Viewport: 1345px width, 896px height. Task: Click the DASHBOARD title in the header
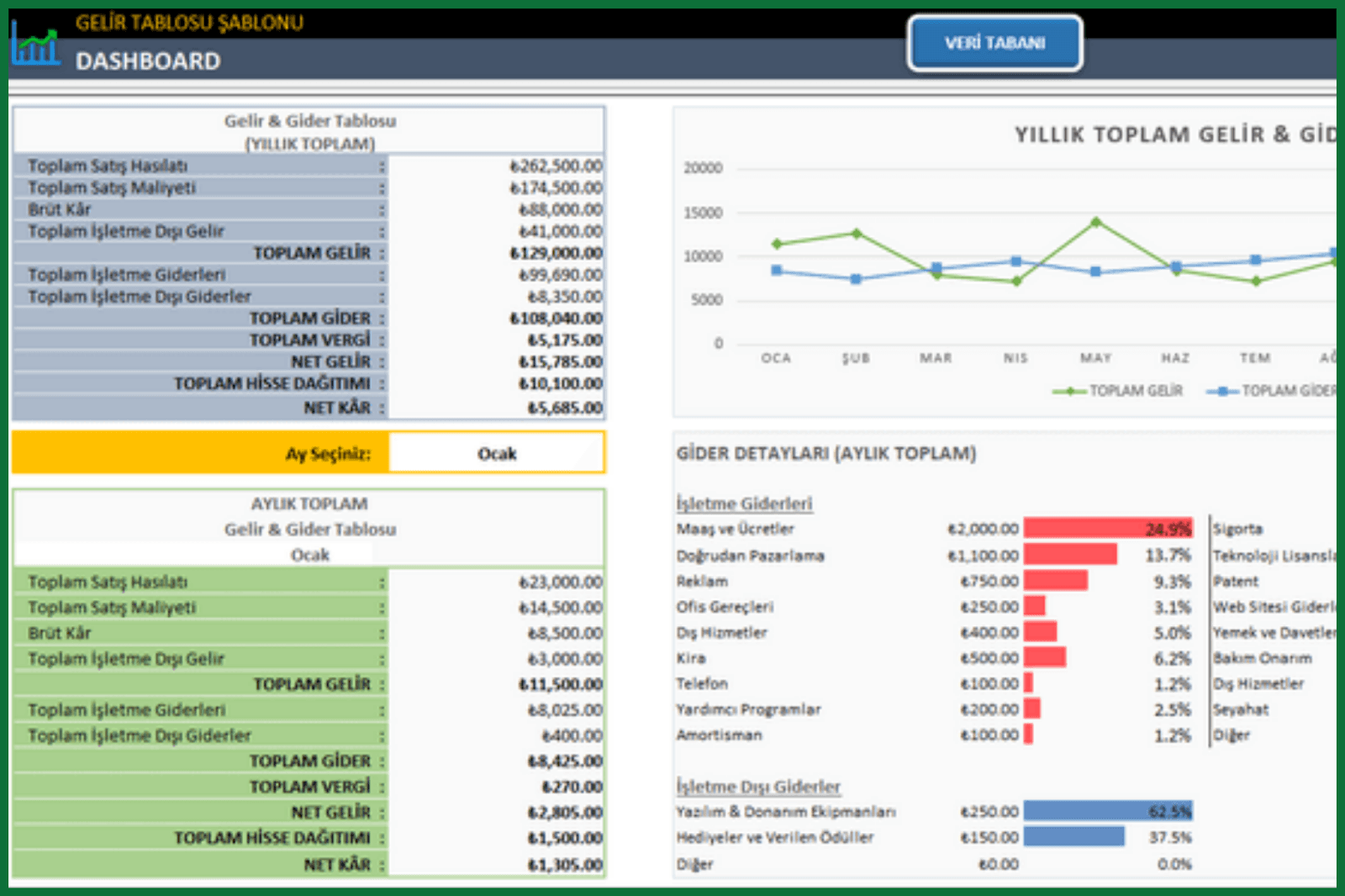coord(148,61)
